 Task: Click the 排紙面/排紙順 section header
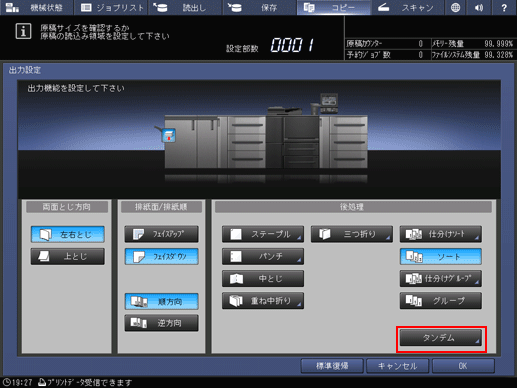pos(161,207)
